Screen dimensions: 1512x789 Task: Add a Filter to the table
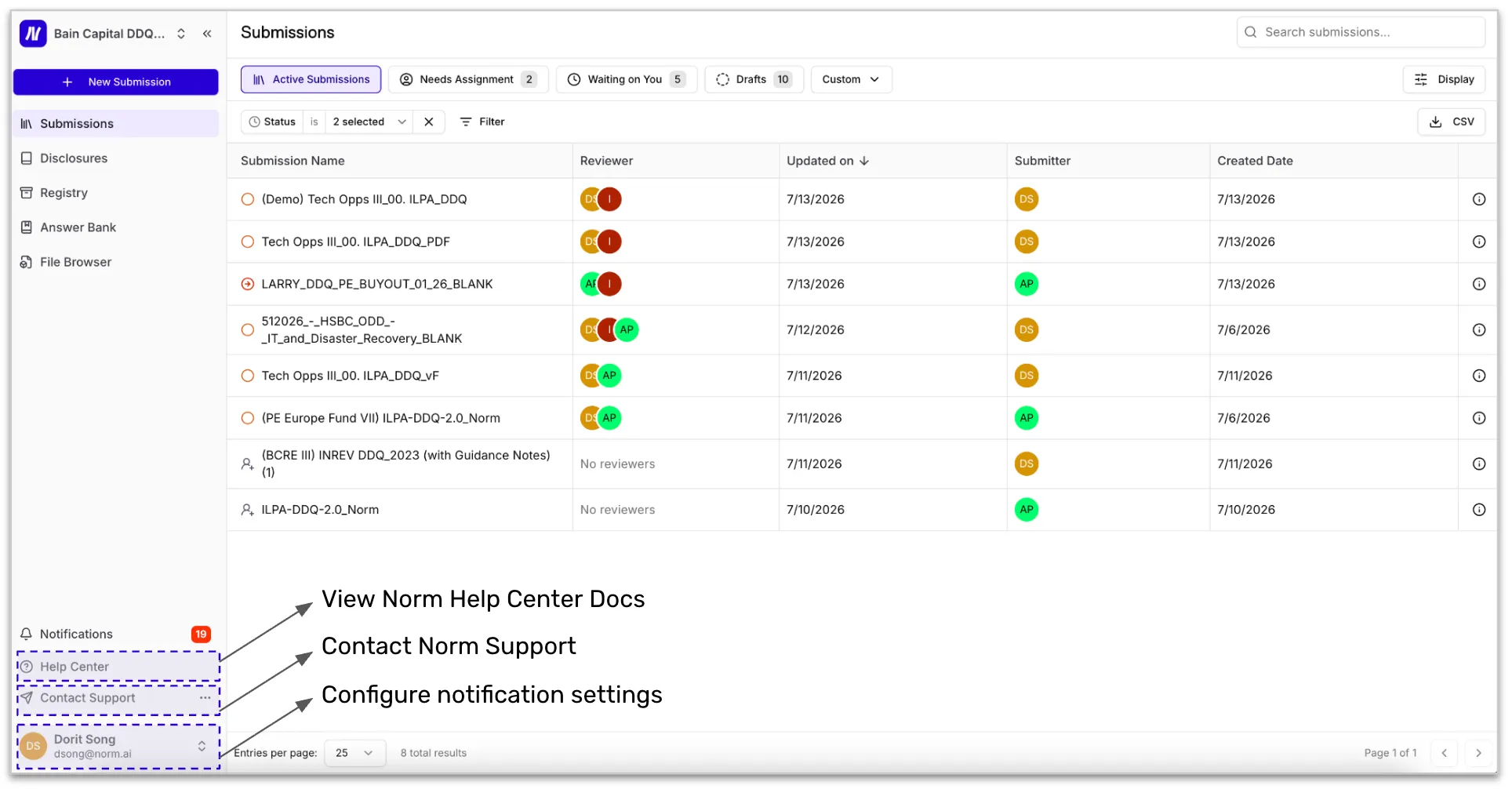482,122
